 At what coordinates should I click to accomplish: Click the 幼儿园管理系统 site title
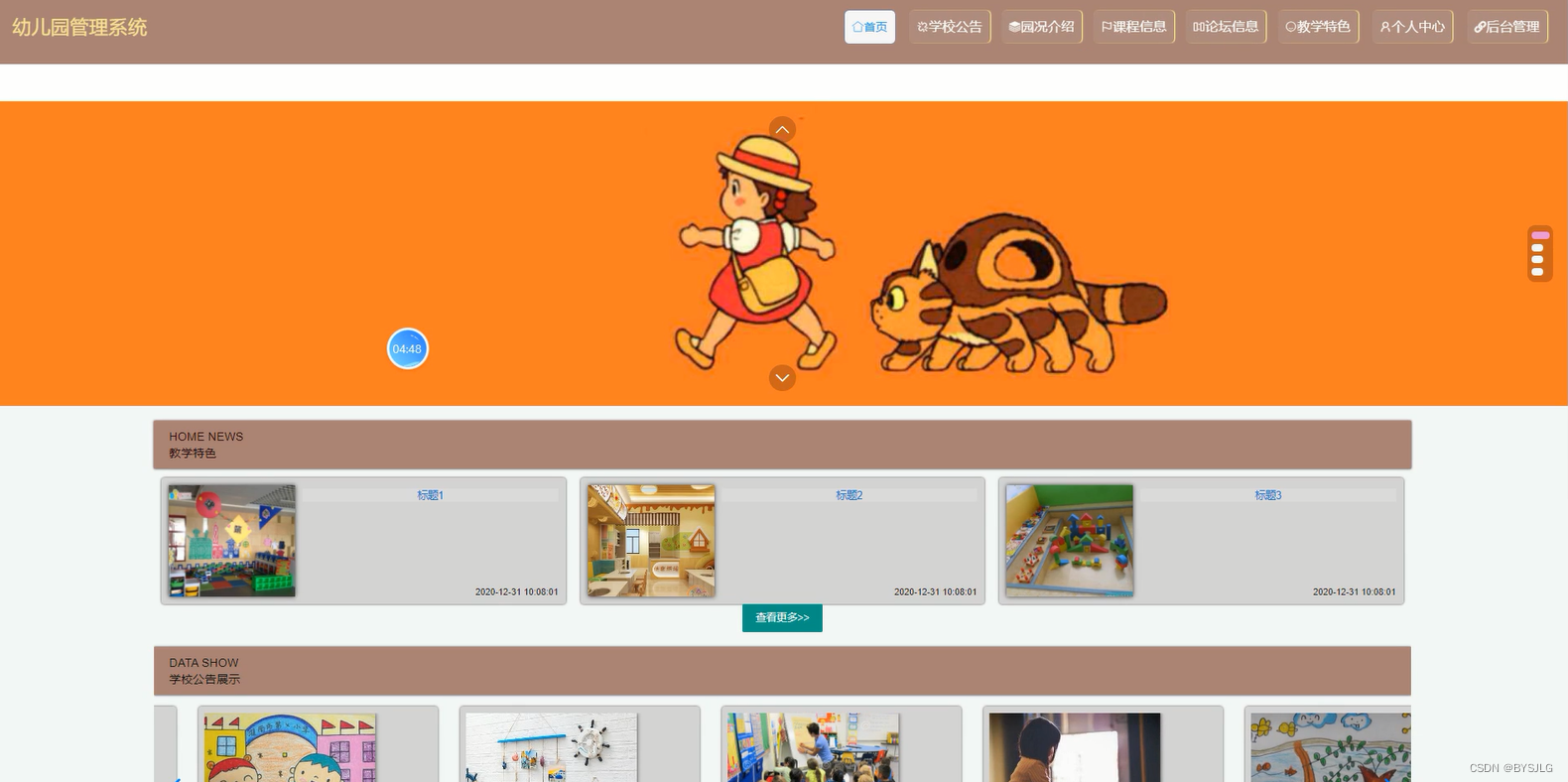pyautogui.click(x=79, y=28)
